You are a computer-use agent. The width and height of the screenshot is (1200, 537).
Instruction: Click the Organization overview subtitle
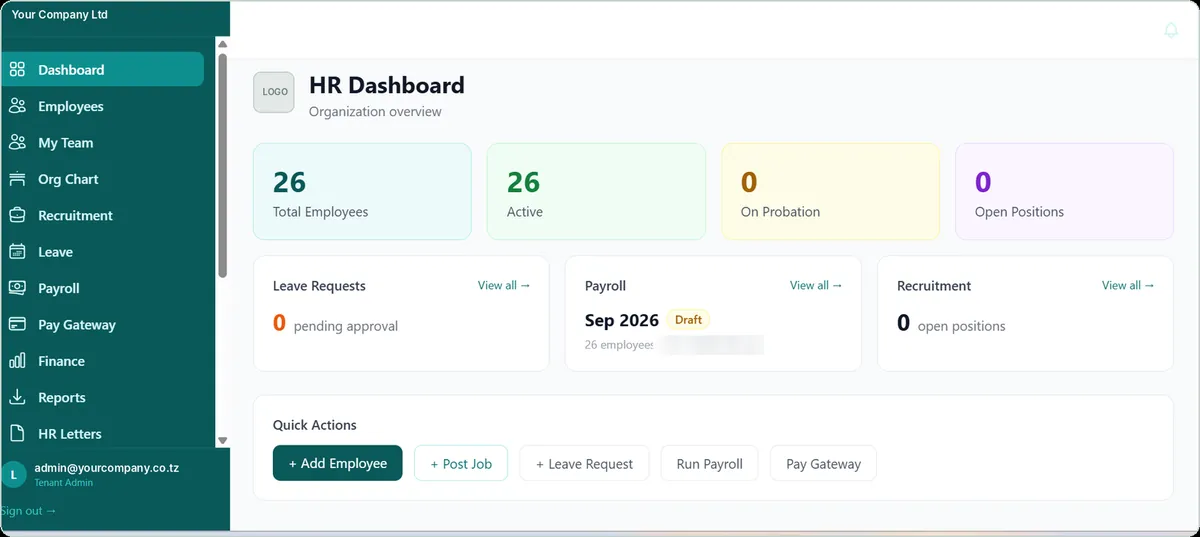click(x=375, y=112)
